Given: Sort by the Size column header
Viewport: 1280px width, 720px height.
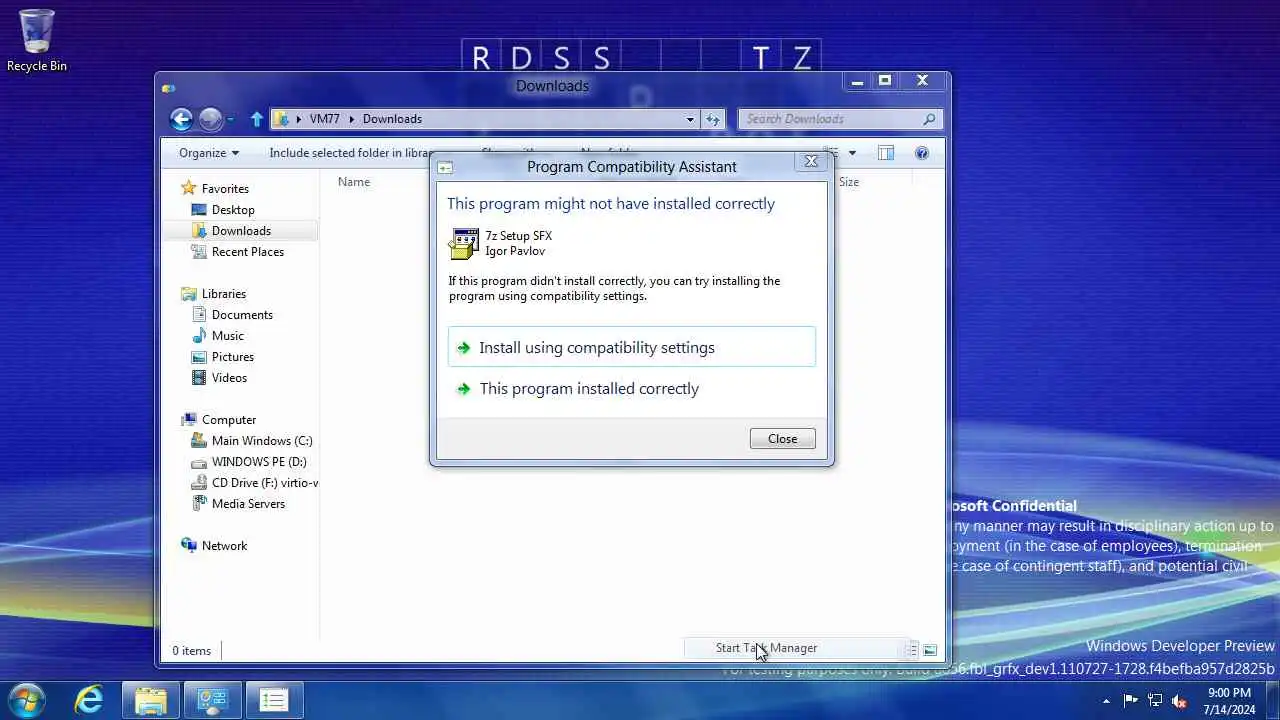Looking at the screenshot, I should 849,182.
